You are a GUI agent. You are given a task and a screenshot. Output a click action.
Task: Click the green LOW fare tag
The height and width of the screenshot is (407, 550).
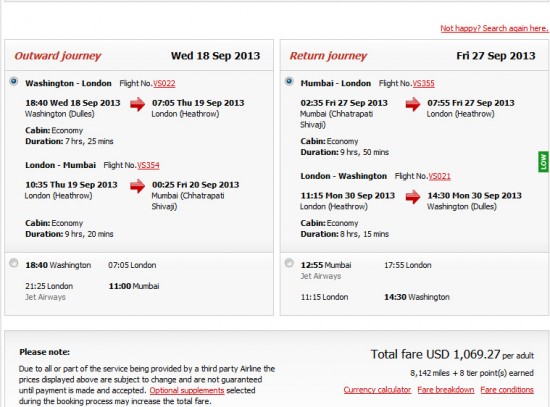coord(543,162)
